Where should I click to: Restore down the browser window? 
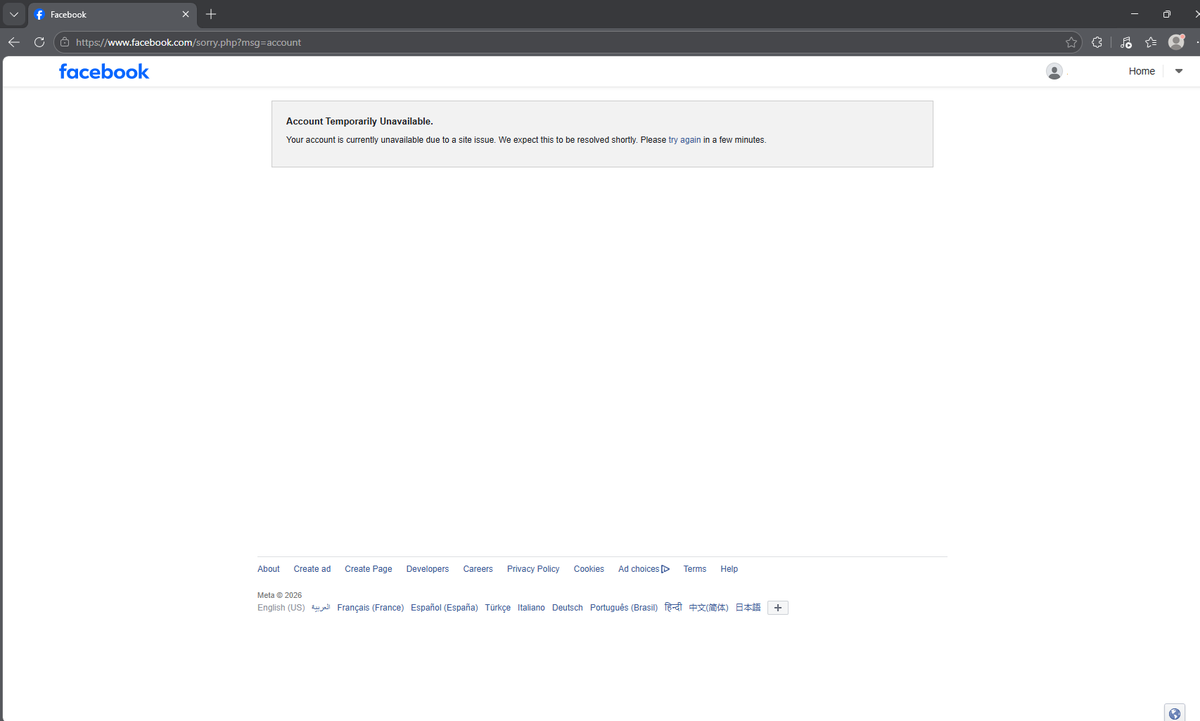(x=1166, y=15)
